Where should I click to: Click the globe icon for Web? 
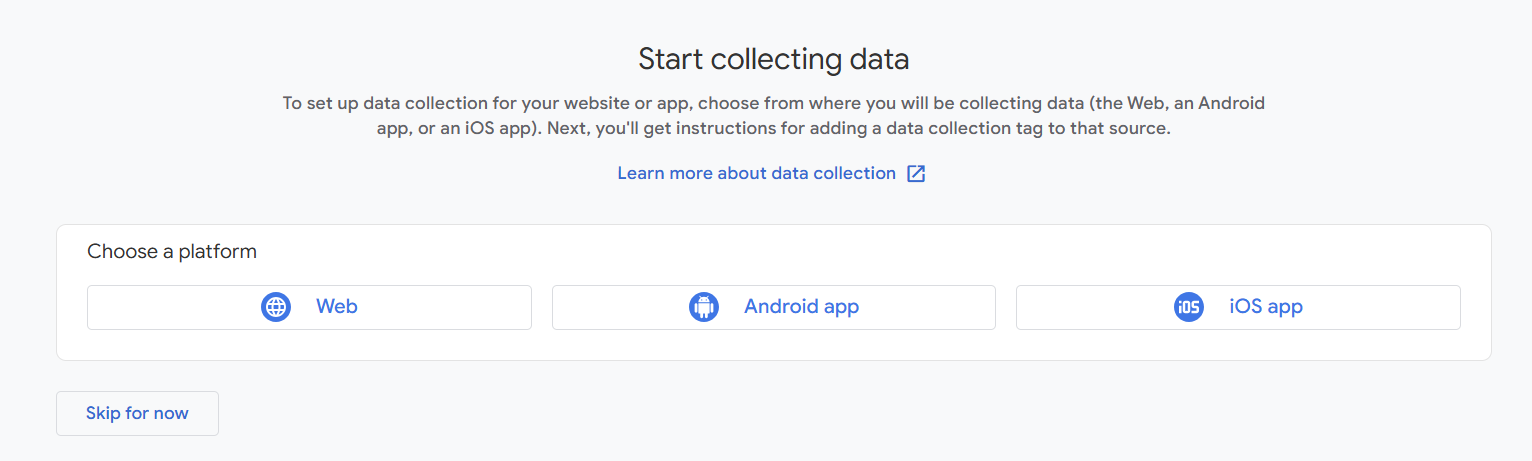click(276, 307)
